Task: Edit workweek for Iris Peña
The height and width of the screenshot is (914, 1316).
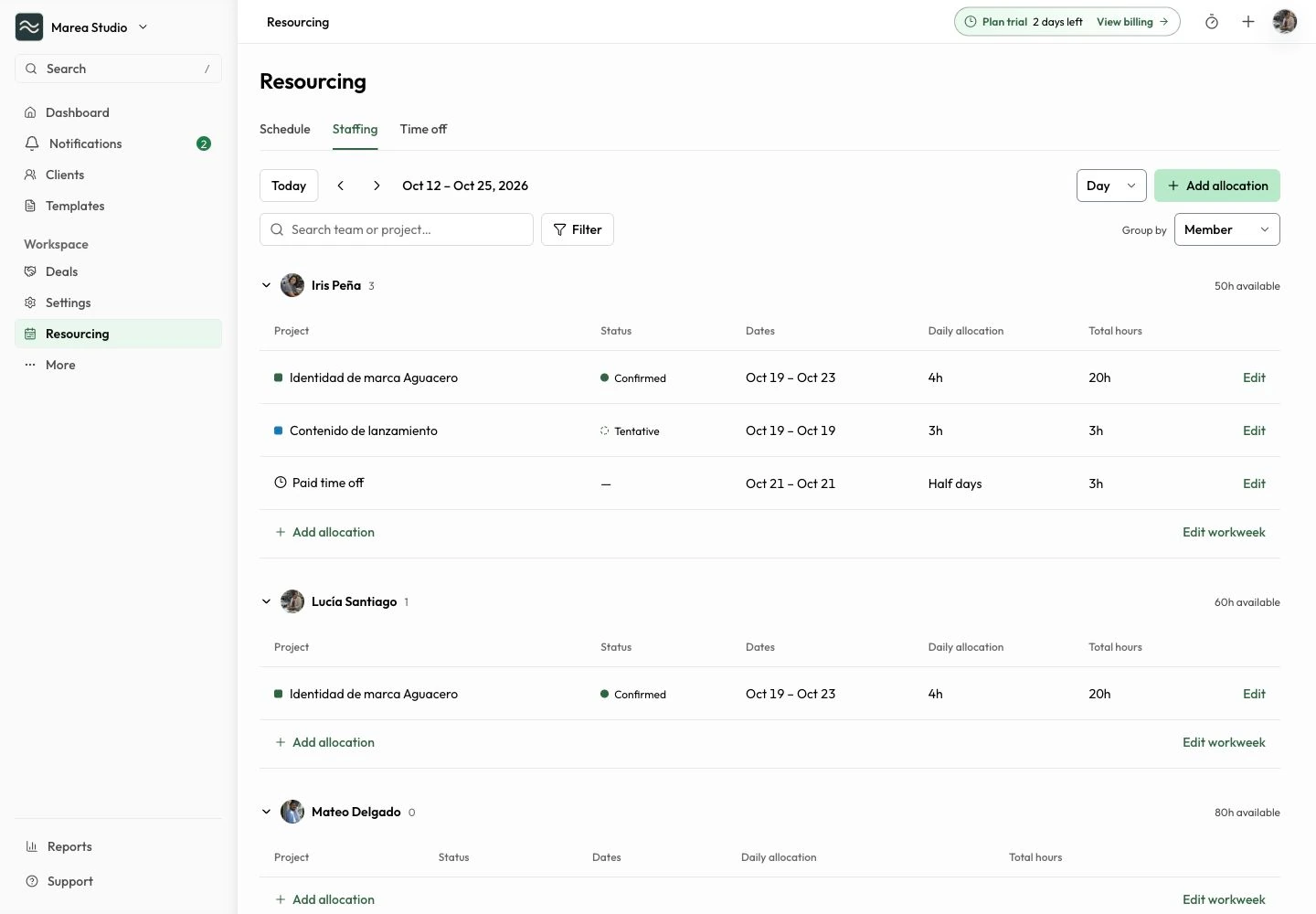Action: point(1224,532)
